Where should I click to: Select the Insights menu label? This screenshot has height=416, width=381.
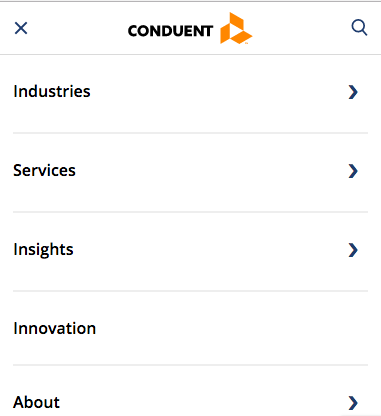(x=43, y=250)
